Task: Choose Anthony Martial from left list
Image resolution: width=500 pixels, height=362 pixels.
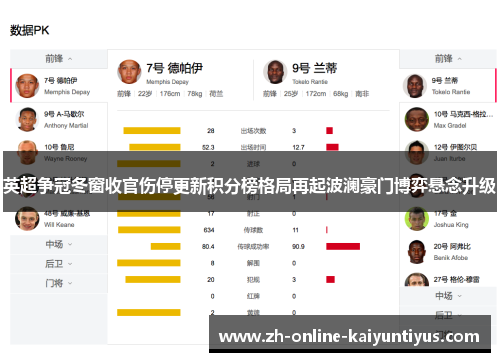Action: coord(59,119)
